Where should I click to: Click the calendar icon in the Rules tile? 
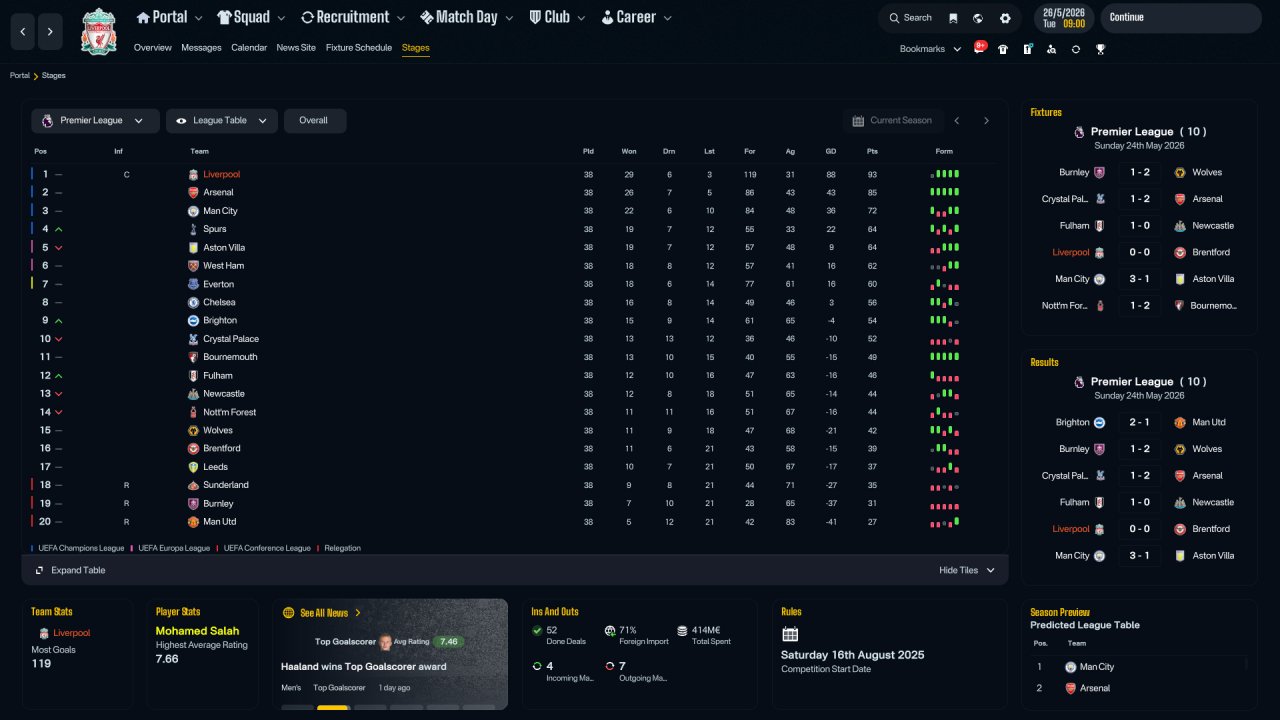[x=790, y=634]
